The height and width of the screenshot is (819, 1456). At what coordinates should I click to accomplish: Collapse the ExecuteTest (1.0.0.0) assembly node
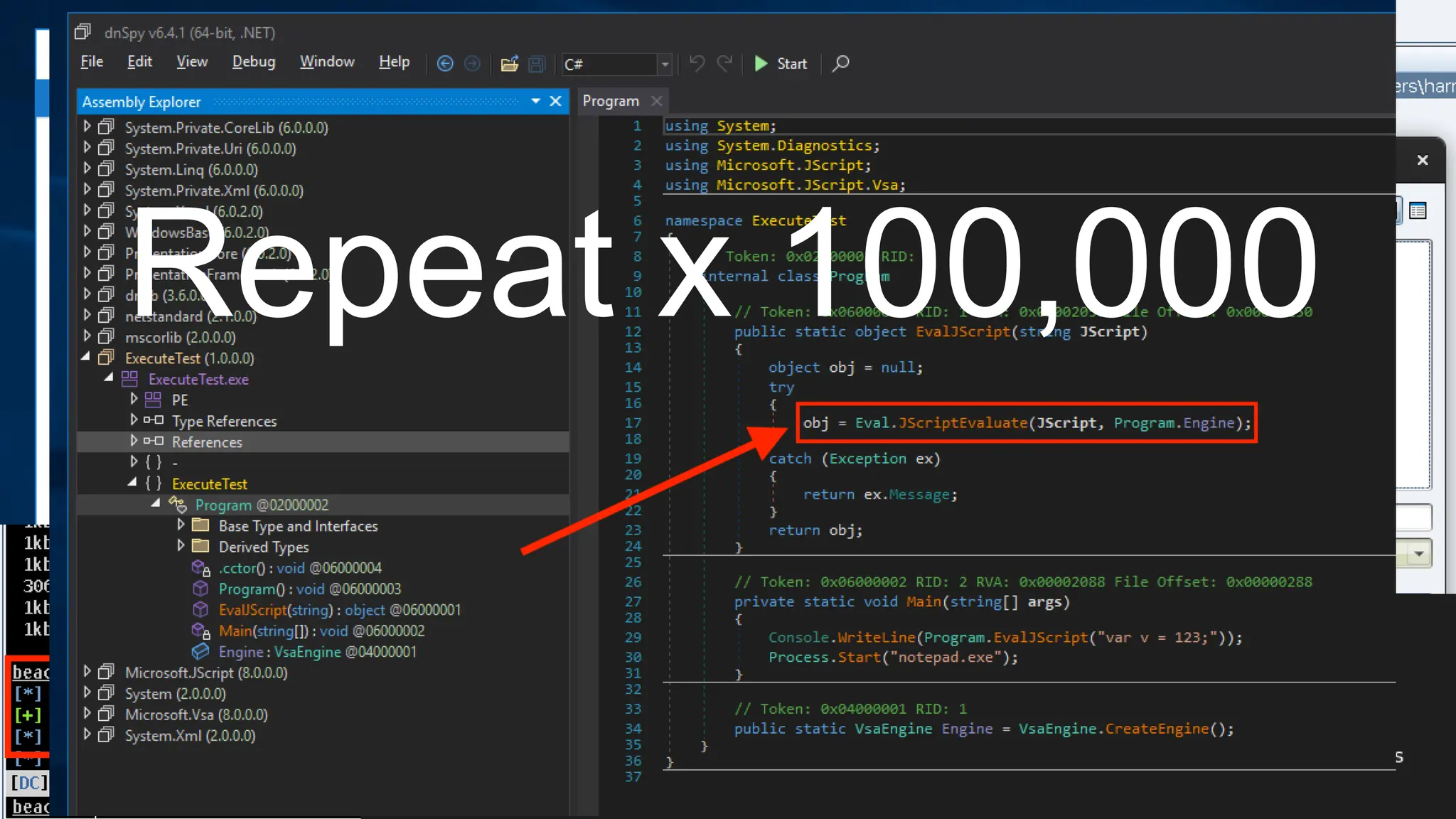click(86, 358)
